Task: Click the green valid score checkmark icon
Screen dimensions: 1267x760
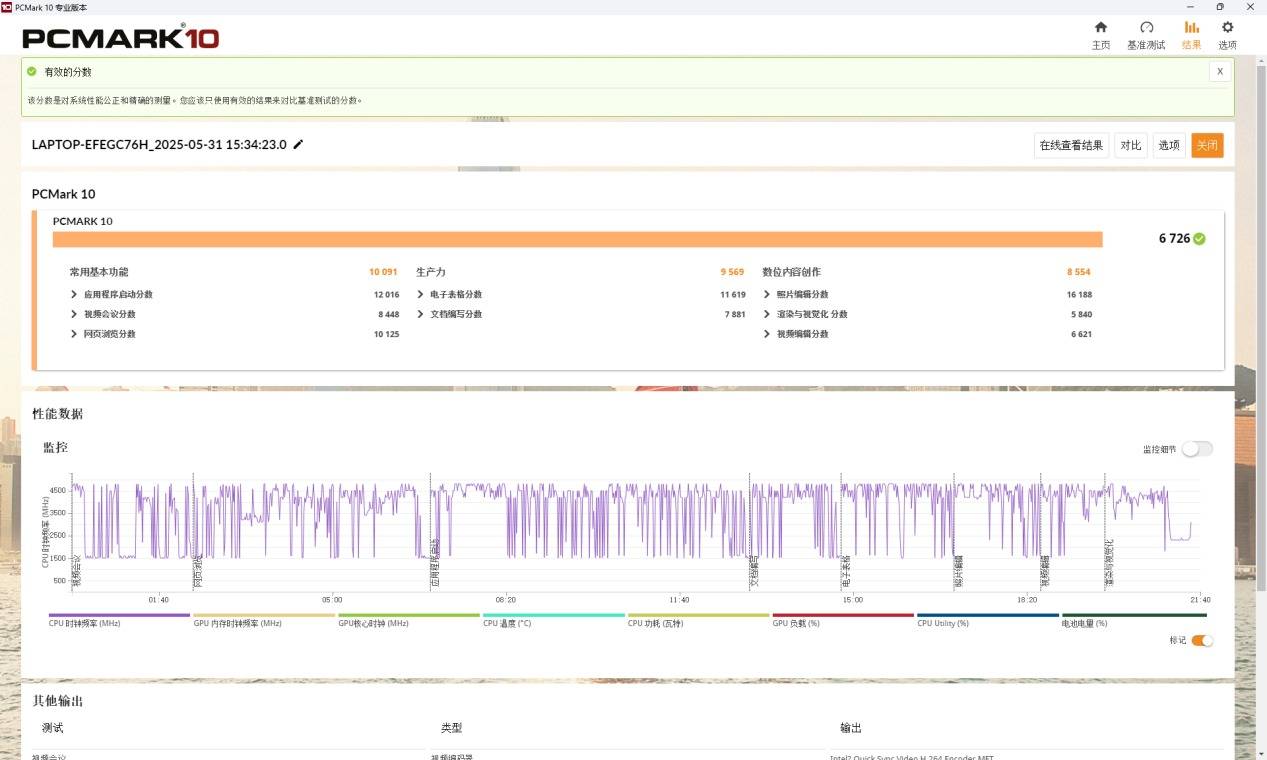Action: tap(32, 72)
